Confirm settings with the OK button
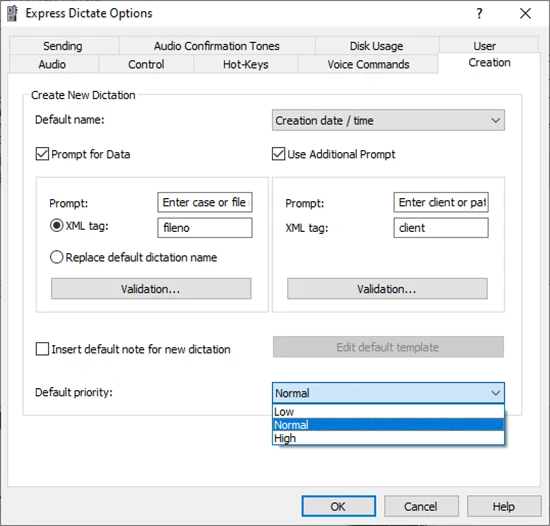Screen dimensions: 550x526 338,506
